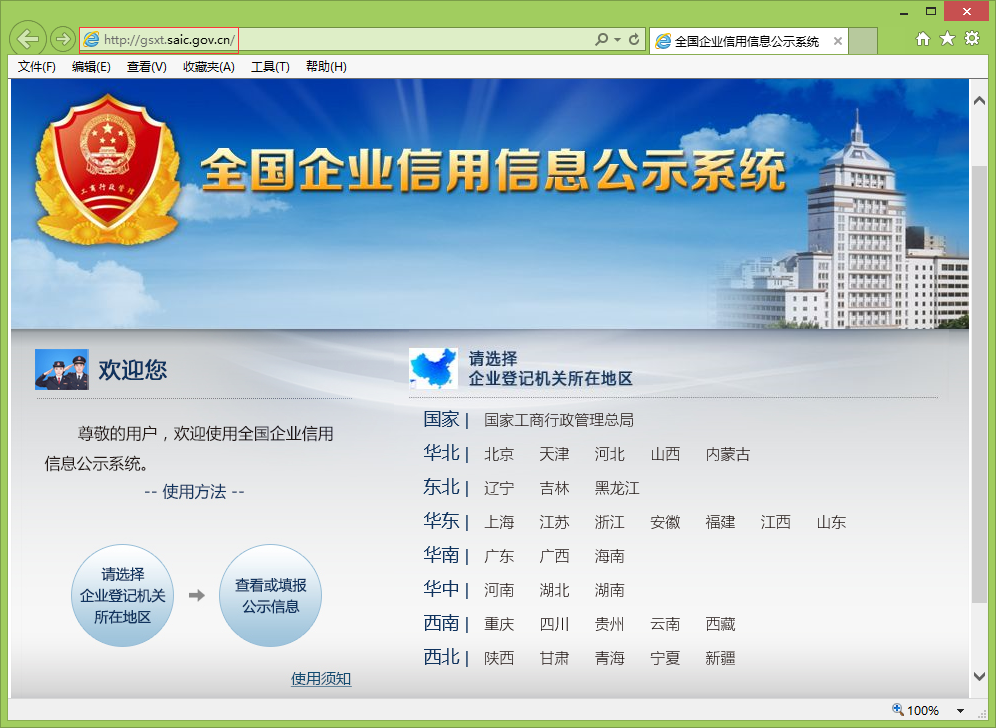
Task: Select region 广西
Action: 554,556
